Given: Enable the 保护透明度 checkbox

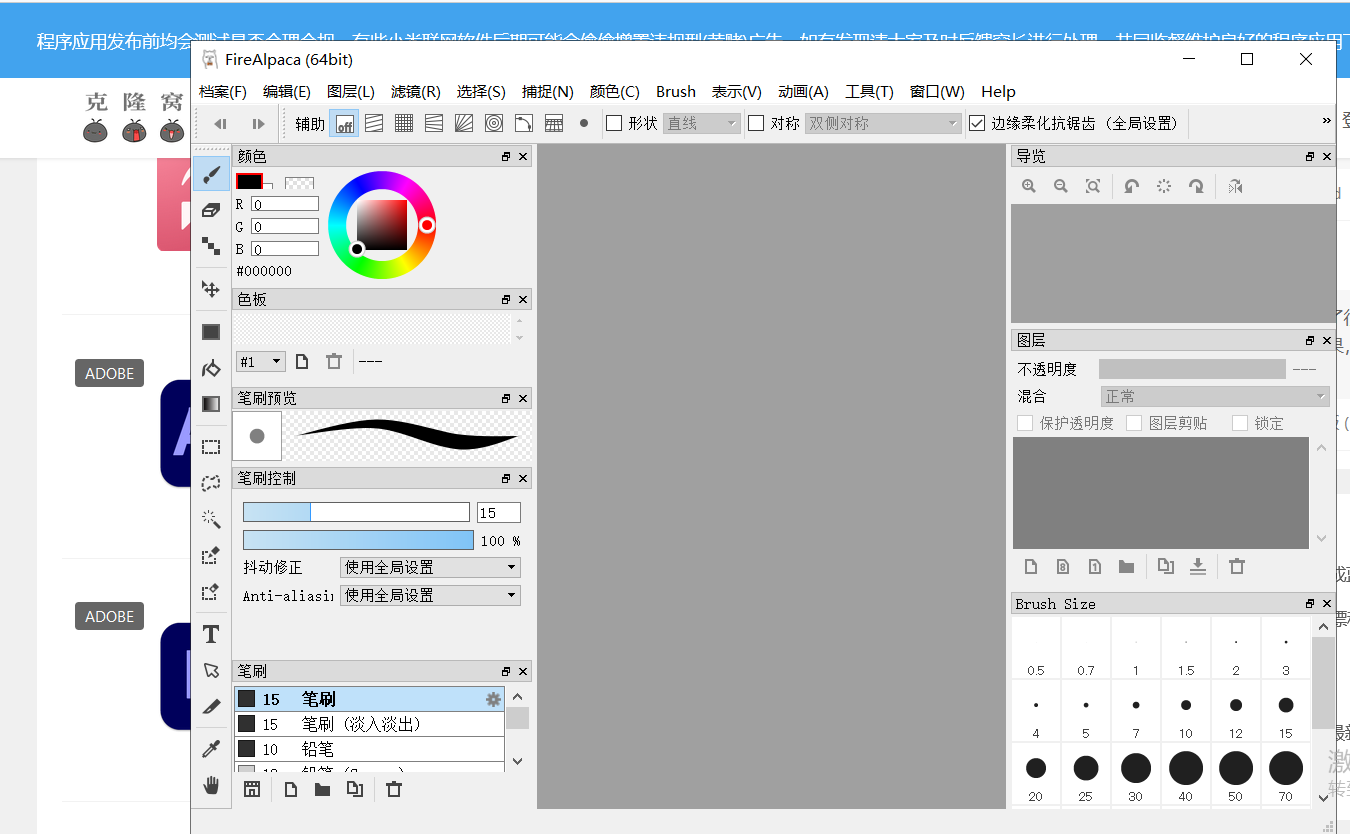Looking at the screenshot, I should [x=1025, y=423].
